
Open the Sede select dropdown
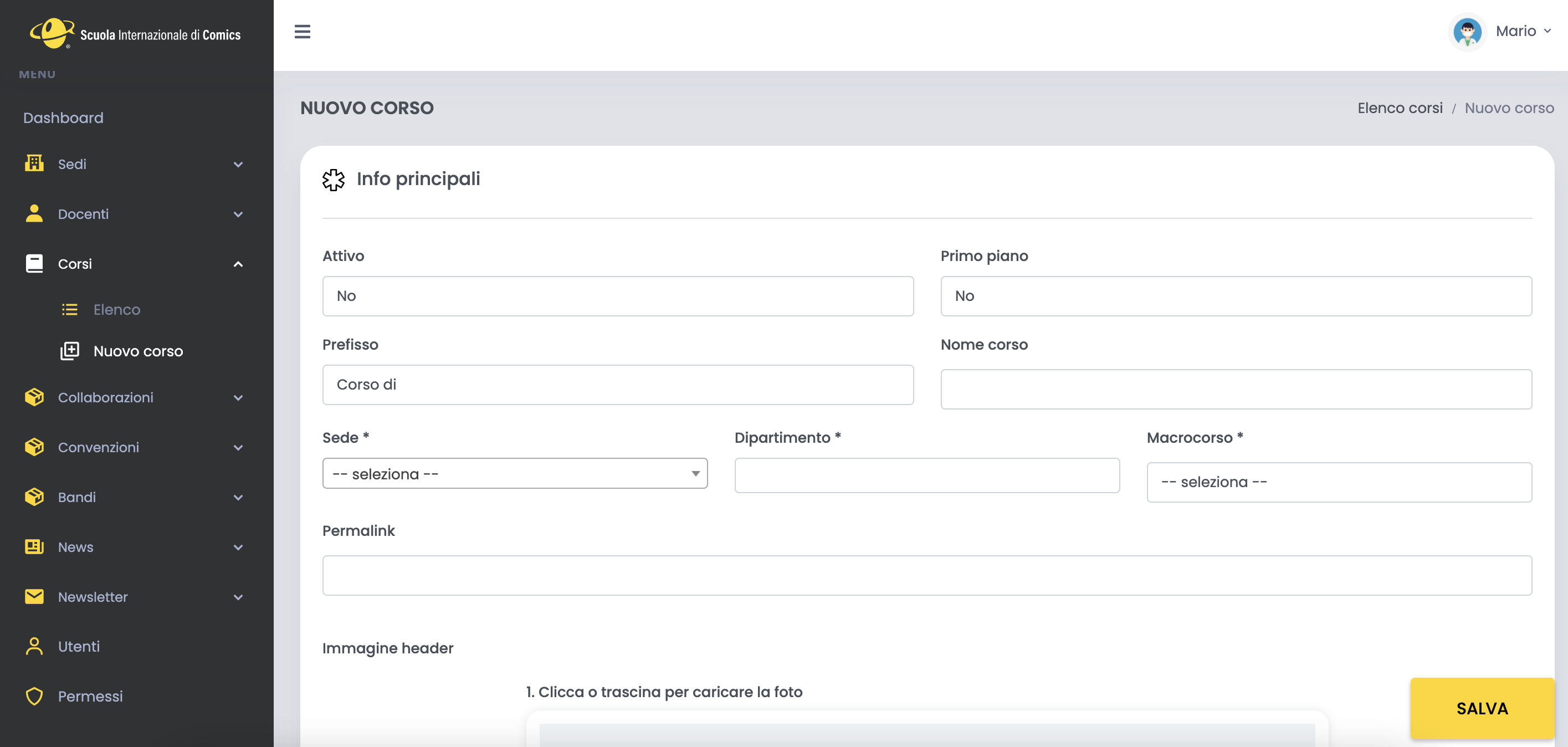515,473
